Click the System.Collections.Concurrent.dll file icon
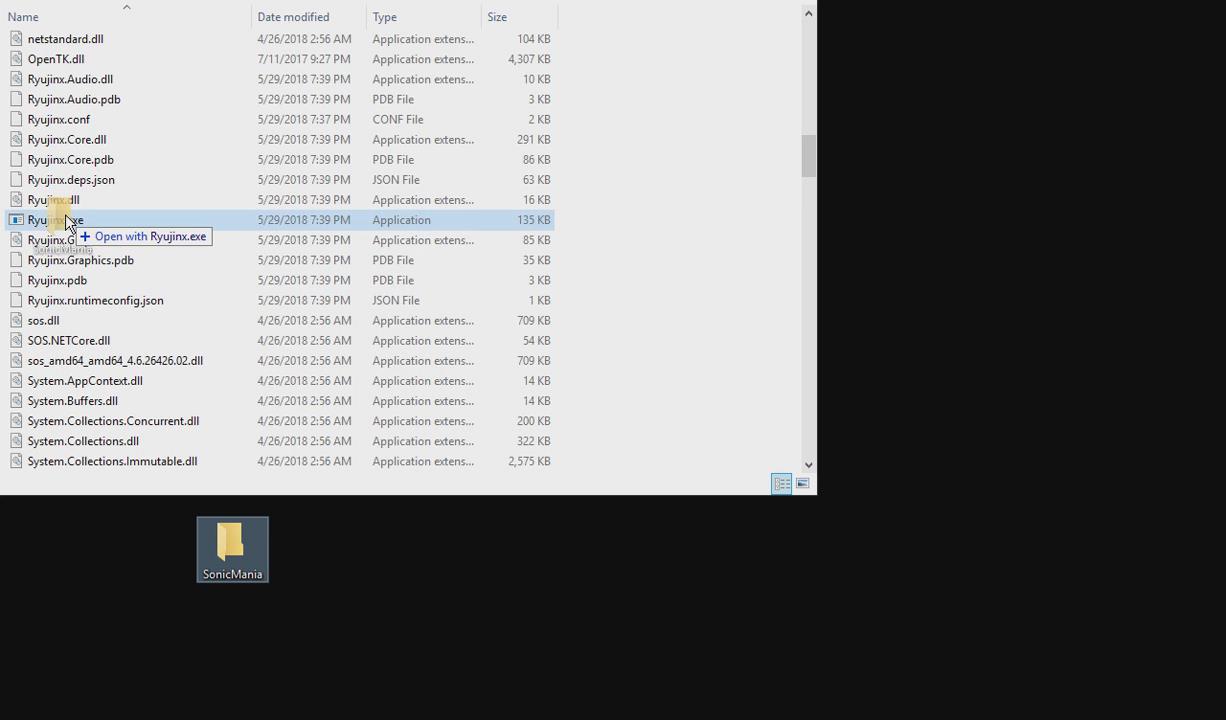Screen dimensions: 1226x720 (x=16, y=421)
